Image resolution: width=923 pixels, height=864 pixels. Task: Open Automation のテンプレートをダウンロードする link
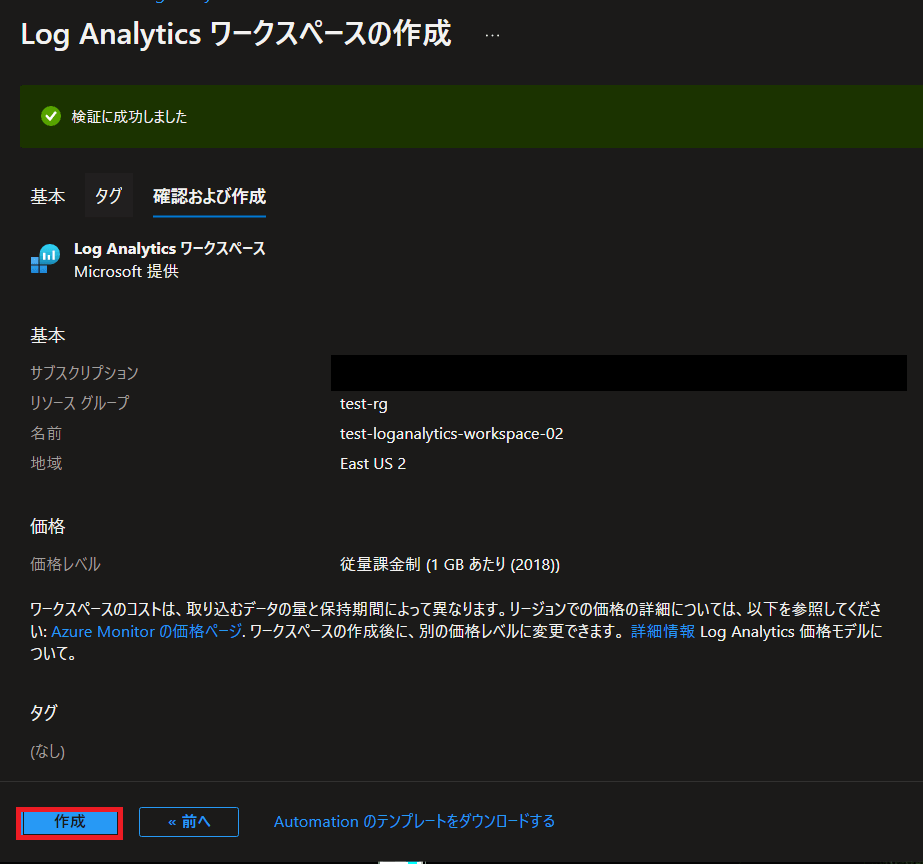coord(414,821)
